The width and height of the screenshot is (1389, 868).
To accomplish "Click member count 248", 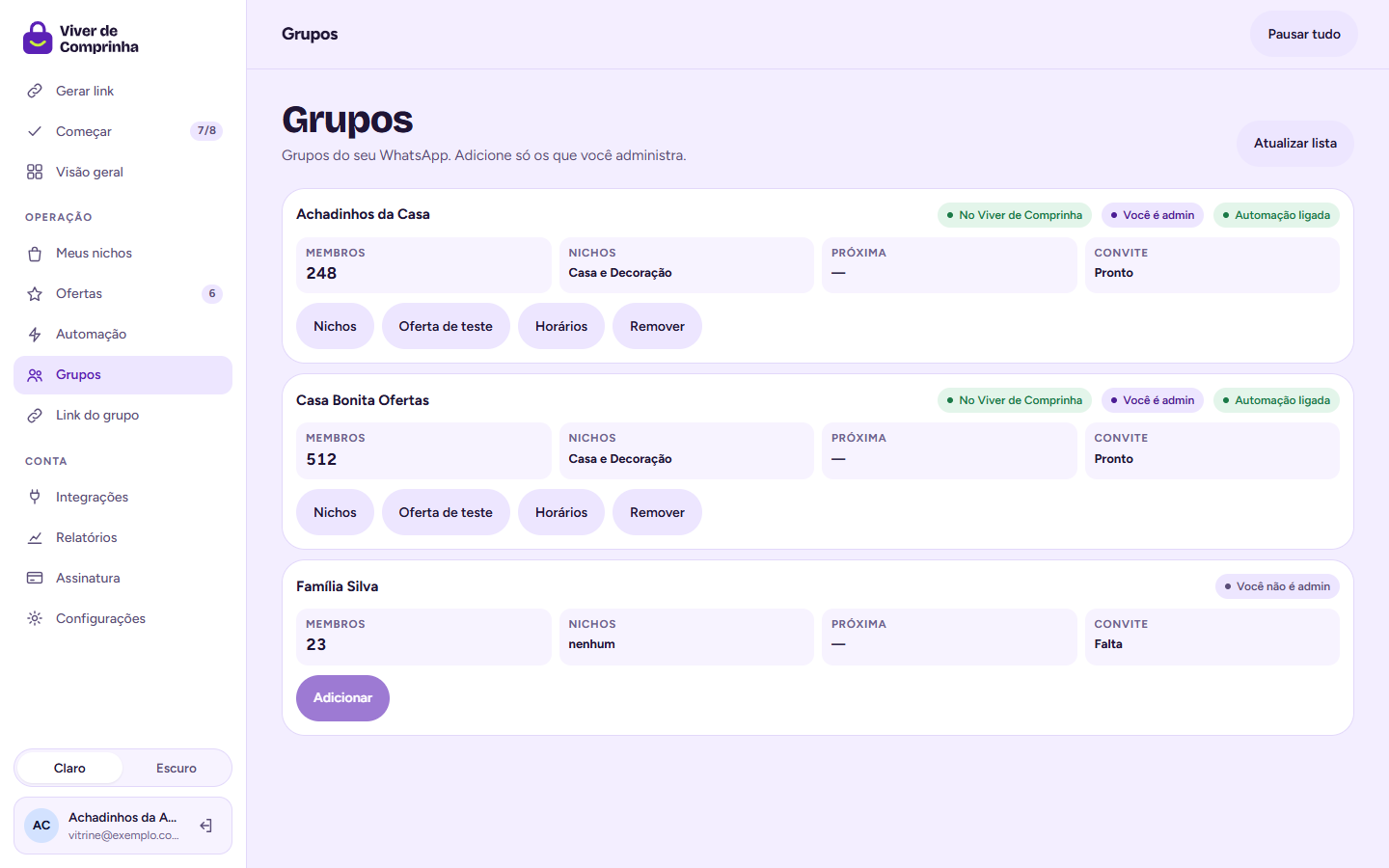I will (321, 274).
